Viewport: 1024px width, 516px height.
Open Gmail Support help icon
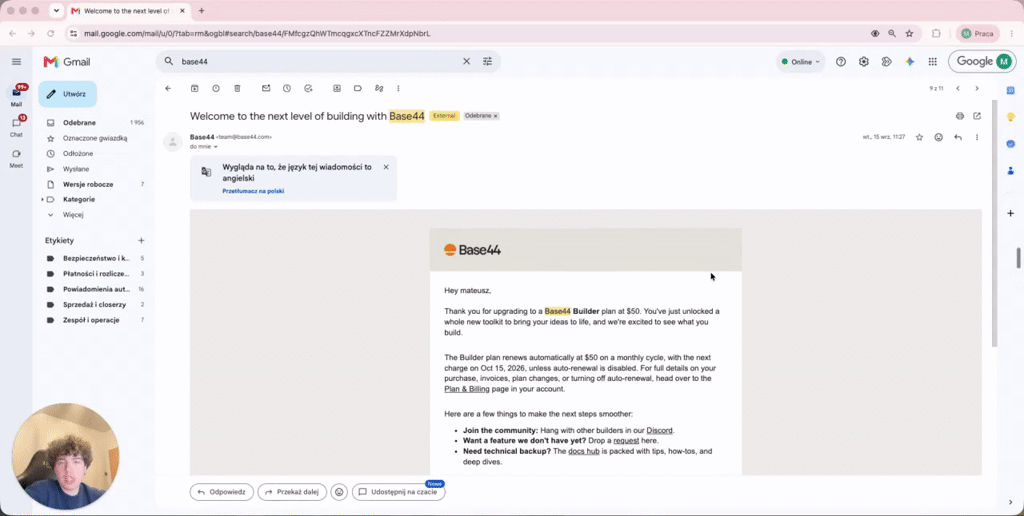[841, 61]
